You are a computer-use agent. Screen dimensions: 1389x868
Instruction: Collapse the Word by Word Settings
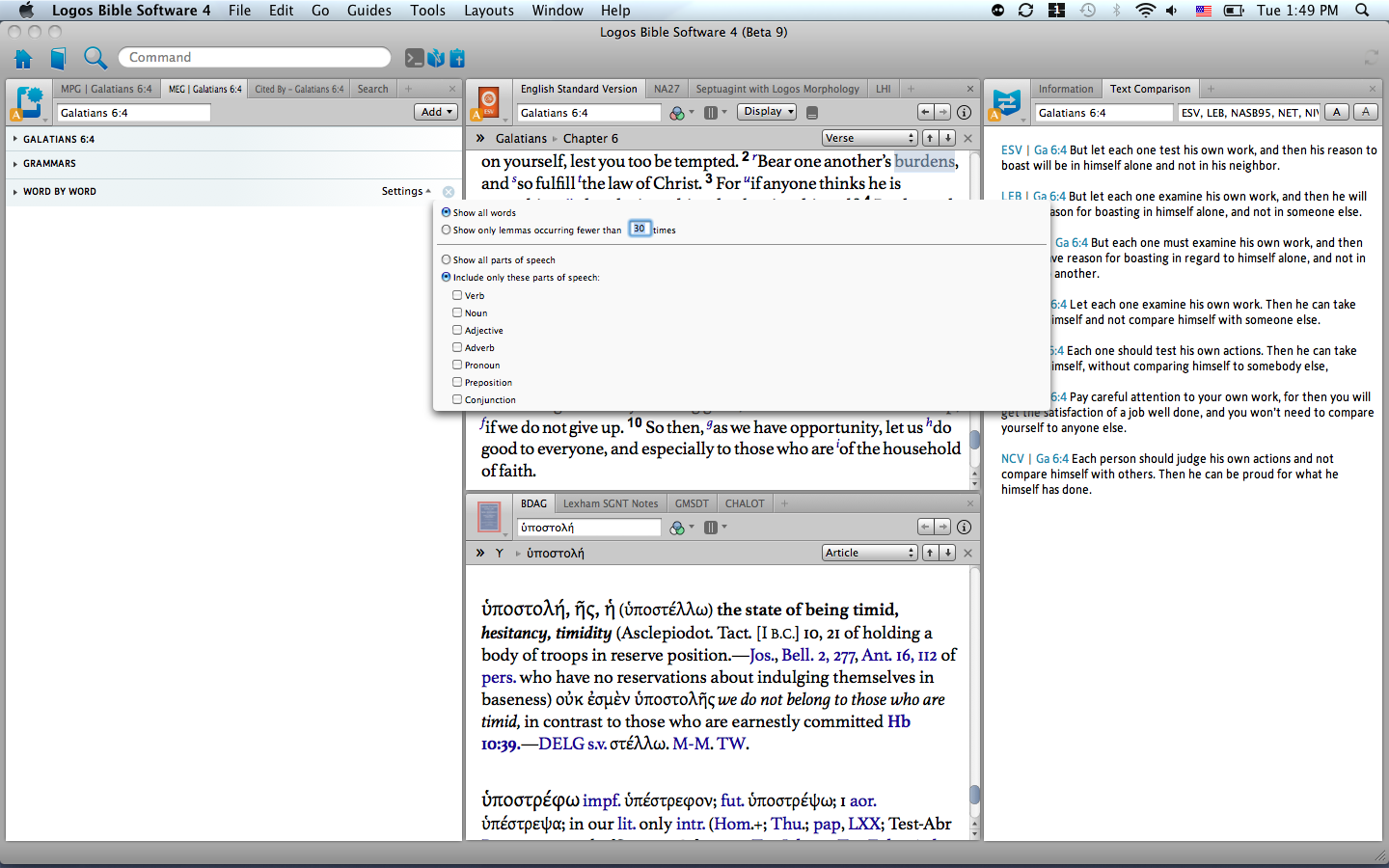(x=406, y=191)
